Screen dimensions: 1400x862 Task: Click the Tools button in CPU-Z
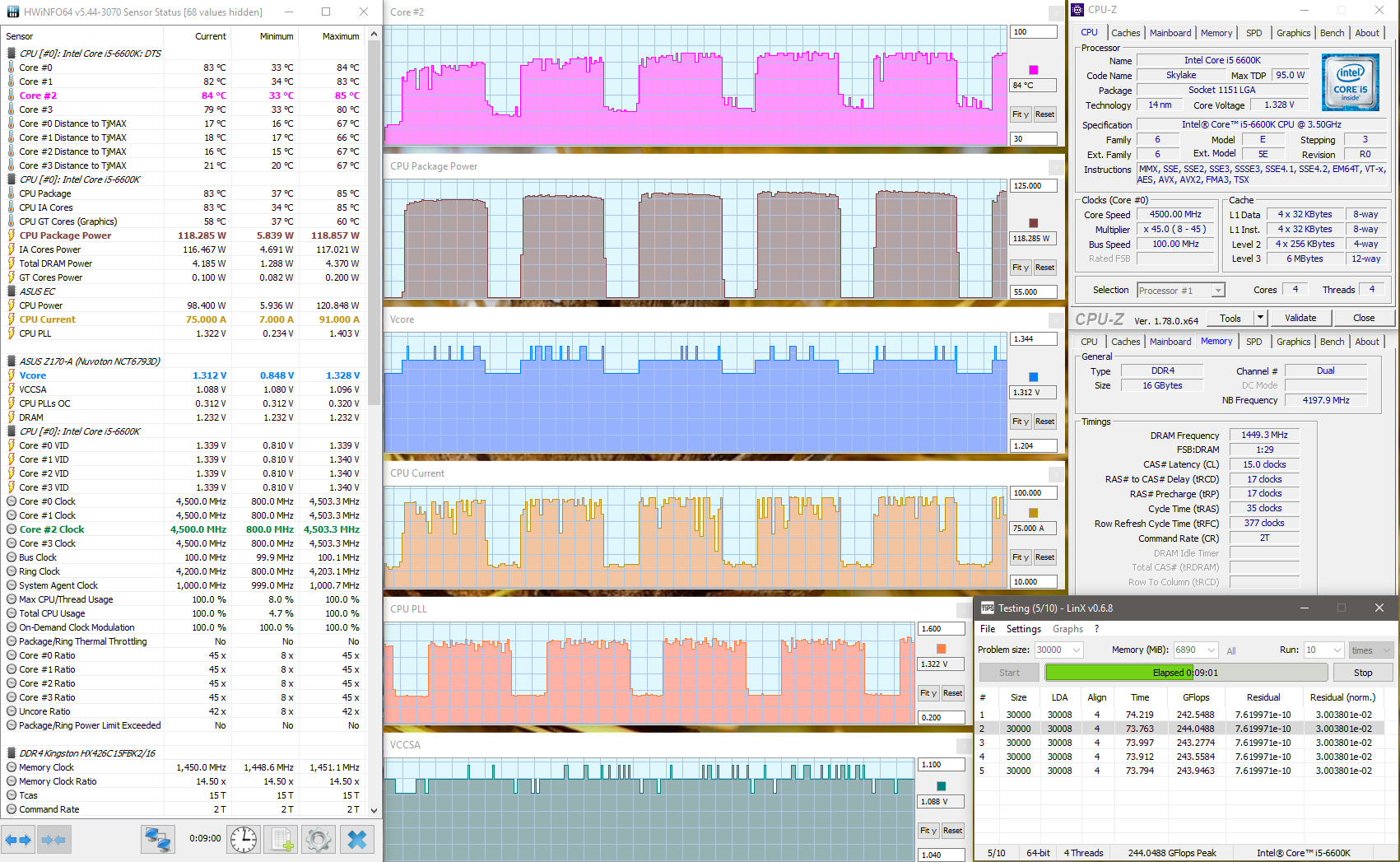click(x=1230, y=318)
